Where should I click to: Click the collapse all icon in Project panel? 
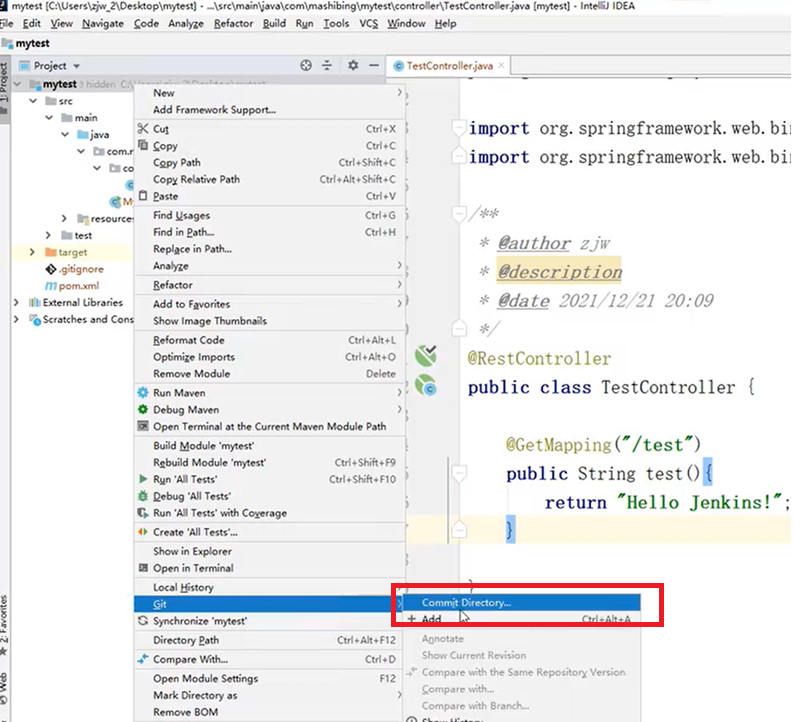click(x=327, y=65)
